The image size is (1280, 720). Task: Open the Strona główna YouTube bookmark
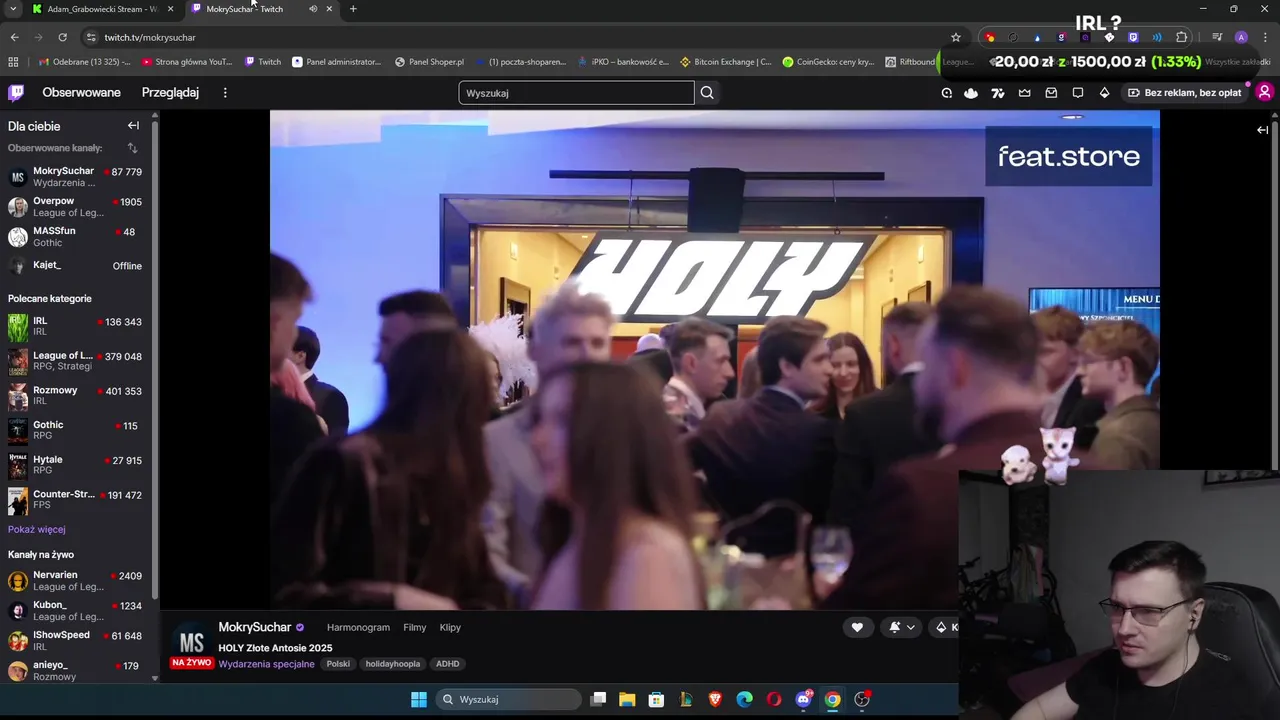coord(187,62)
